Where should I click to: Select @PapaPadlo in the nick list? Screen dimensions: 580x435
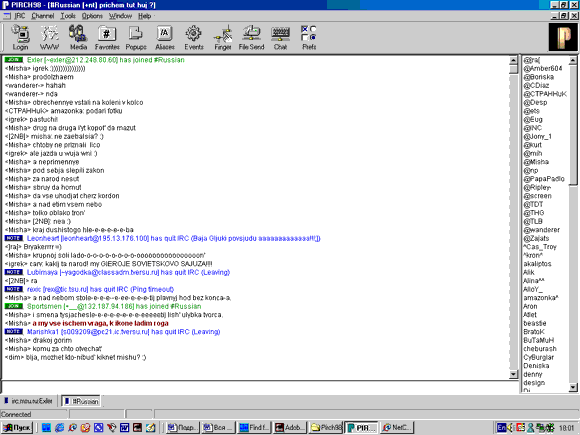click(544, 179)
